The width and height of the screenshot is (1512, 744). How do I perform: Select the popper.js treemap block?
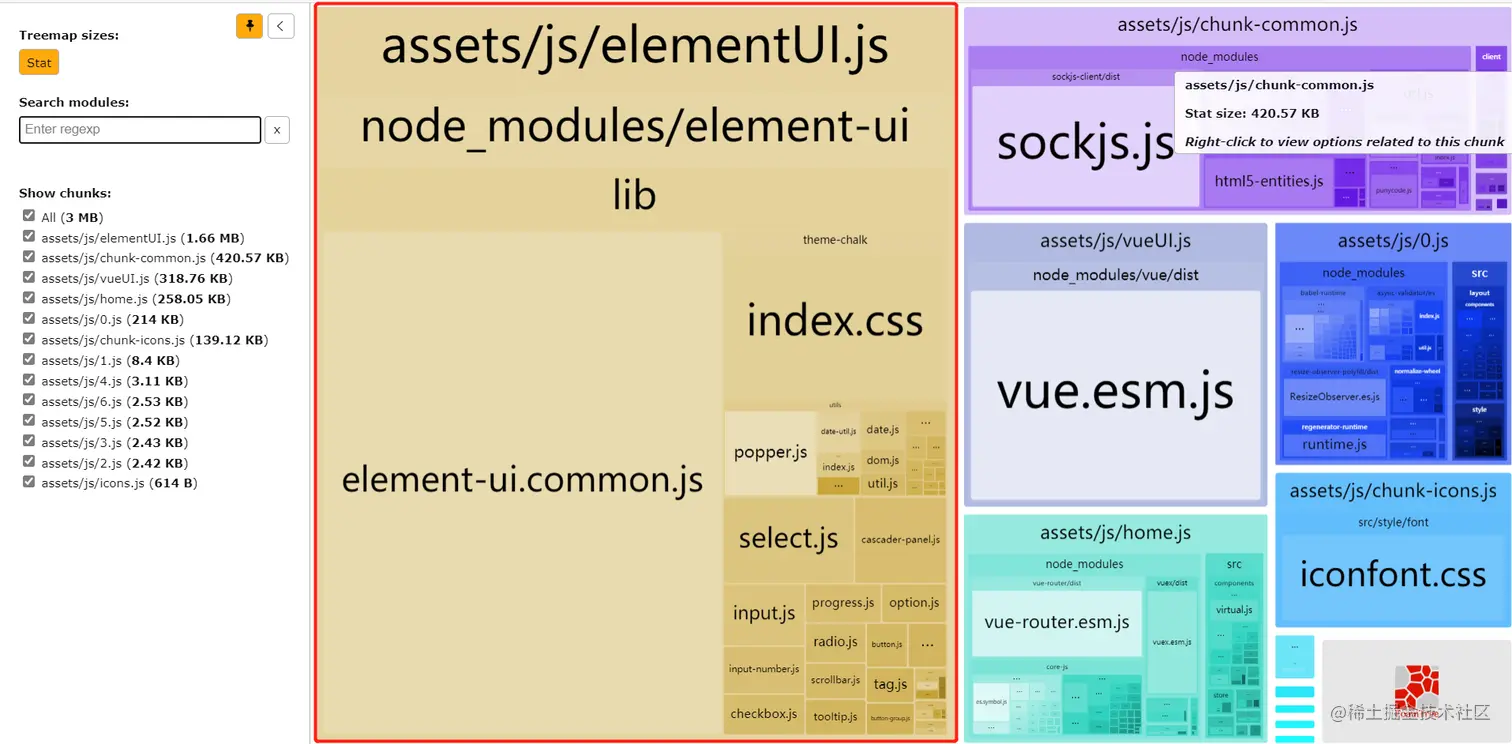point(770,452)
